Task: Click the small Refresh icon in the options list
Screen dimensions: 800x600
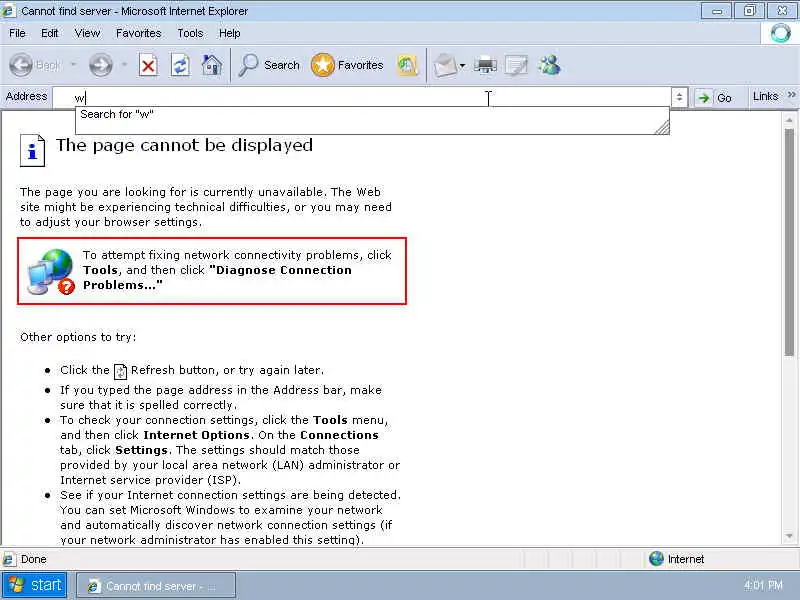Action: click(120, 371)
